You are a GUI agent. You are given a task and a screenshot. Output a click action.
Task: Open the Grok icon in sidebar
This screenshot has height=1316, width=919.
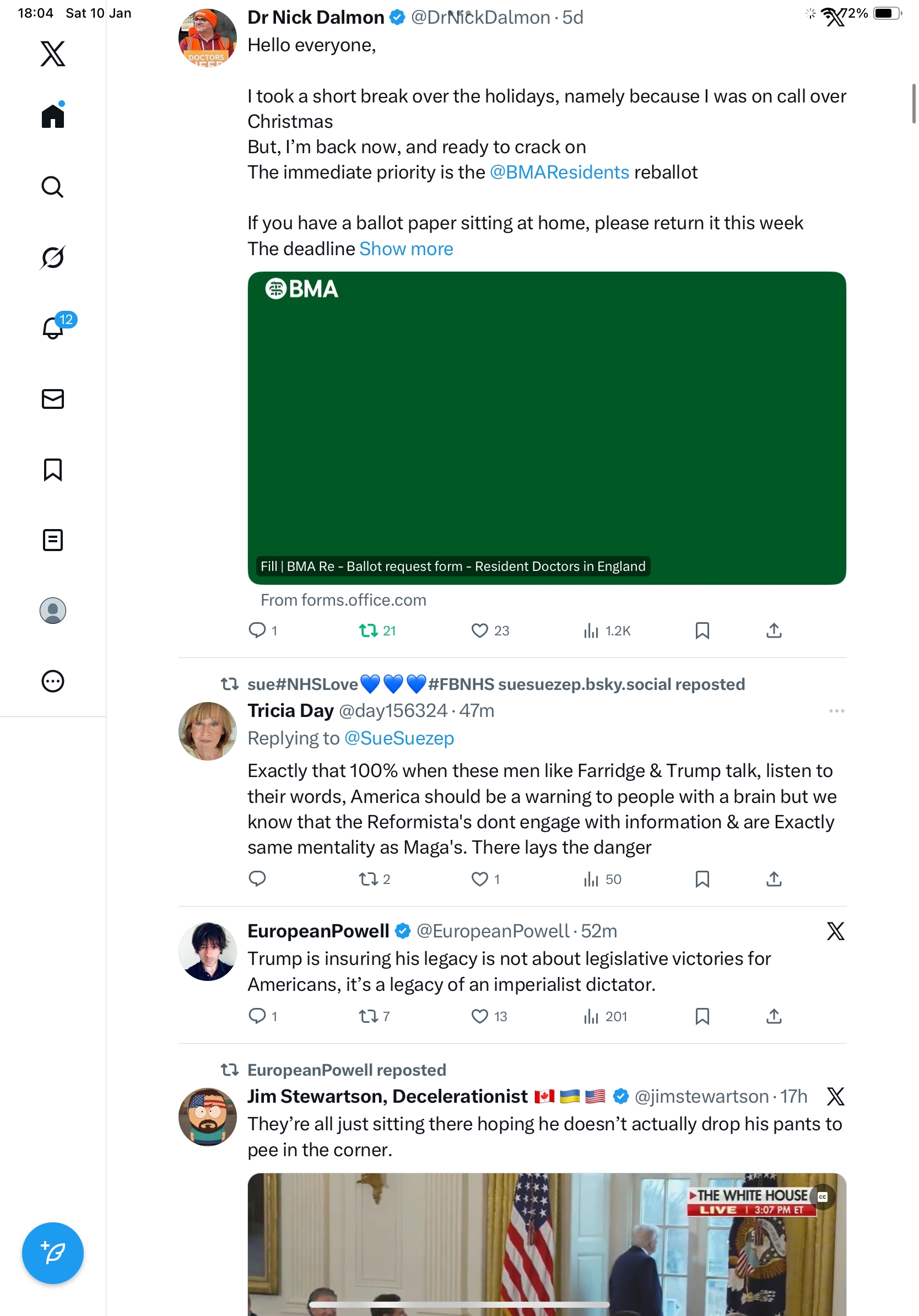point(53,257)
